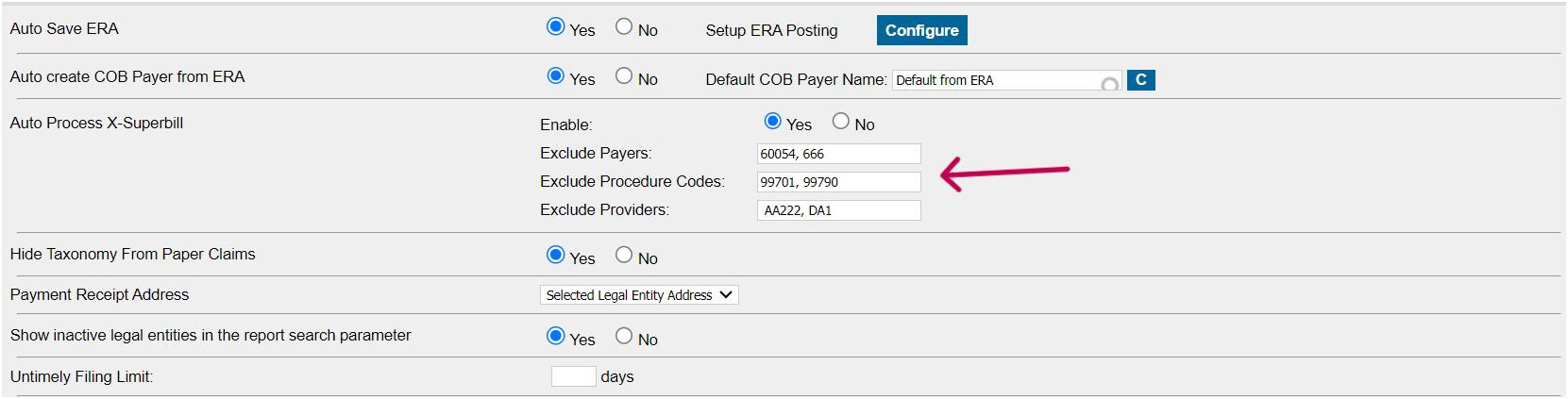Select Yes for Auto Save ERA
This screenshot has height=399, width=1568.
555,26
